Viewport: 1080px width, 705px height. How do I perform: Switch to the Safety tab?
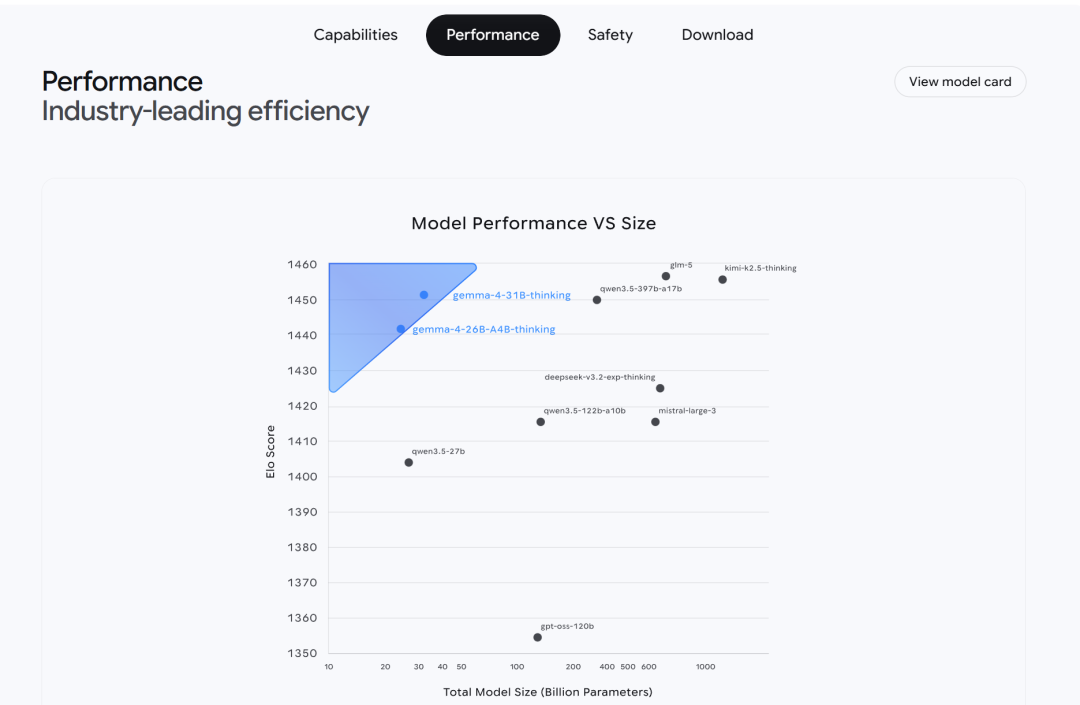(610, 35)
